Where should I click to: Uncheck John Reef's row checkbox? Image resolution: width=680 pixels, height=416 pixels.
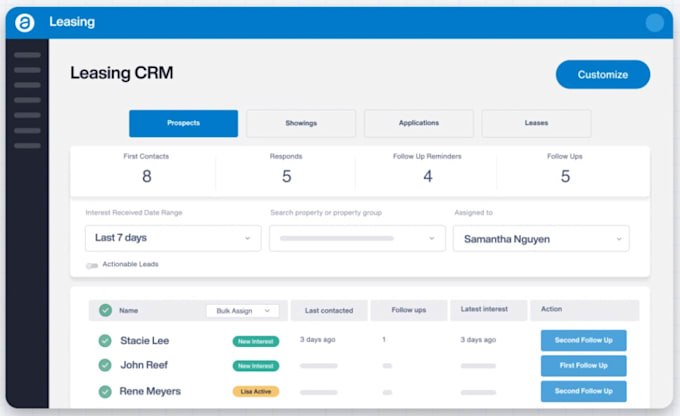[x=105, y=365]
